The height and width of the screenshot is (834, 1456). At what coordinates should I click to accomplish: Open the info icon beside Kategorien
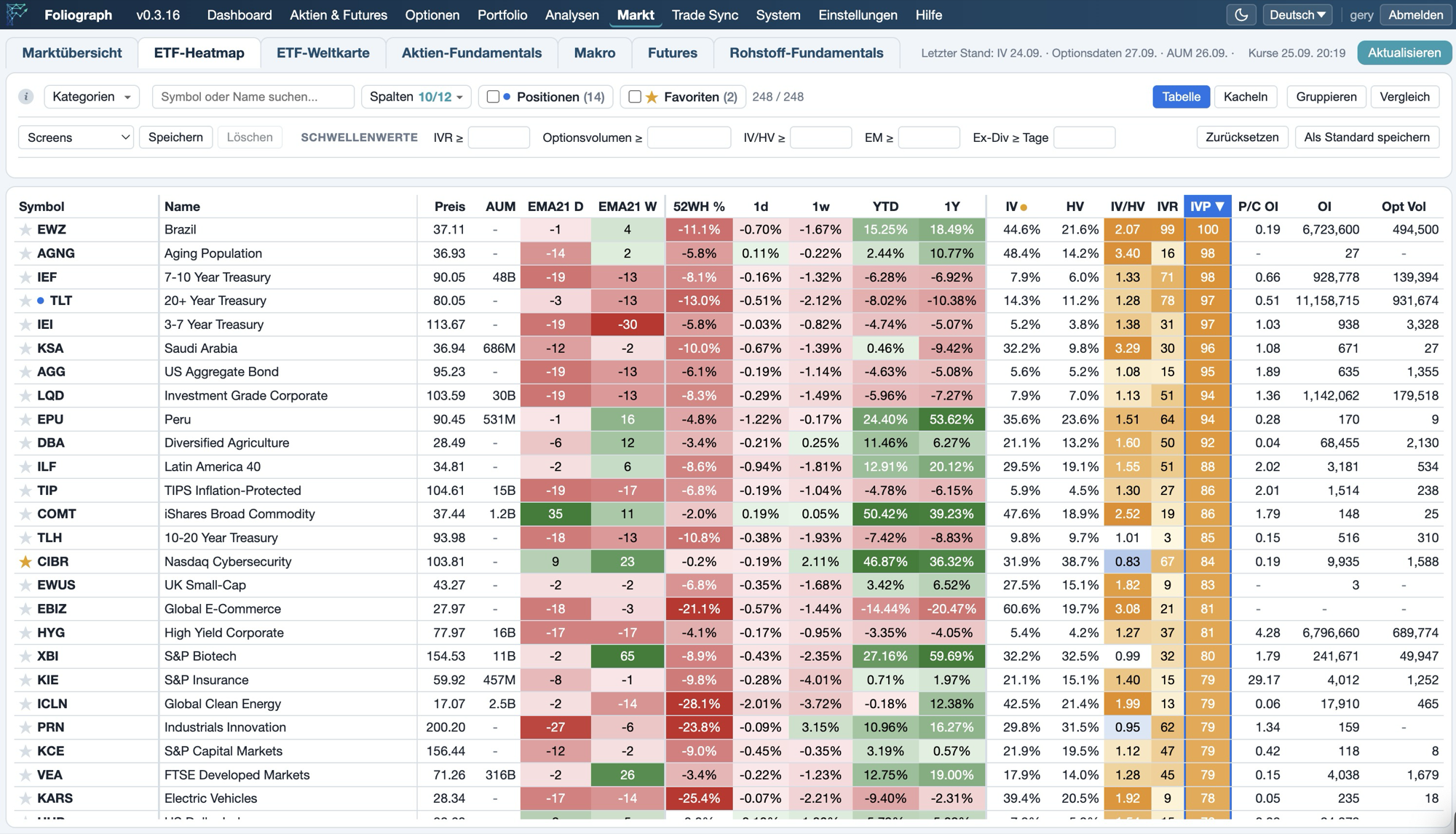[26, 97]
